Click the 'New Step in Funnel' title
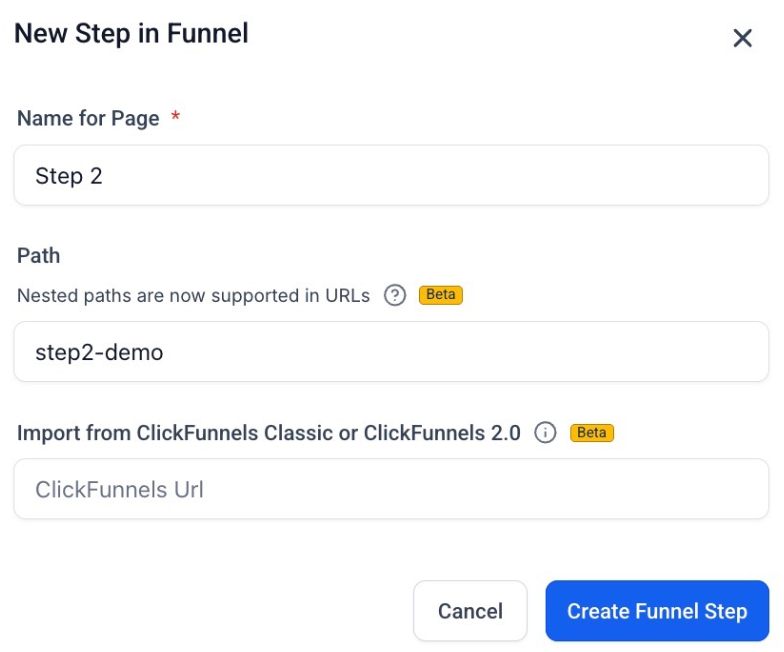This screenshot has width=784, height=652. coord(132,34)
